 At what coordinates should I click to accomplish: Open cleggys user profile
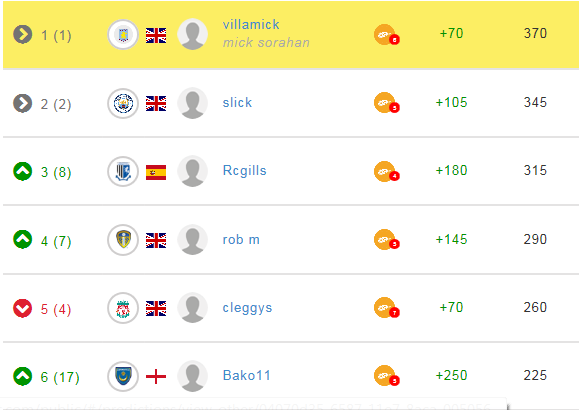[x=247, y=308]
